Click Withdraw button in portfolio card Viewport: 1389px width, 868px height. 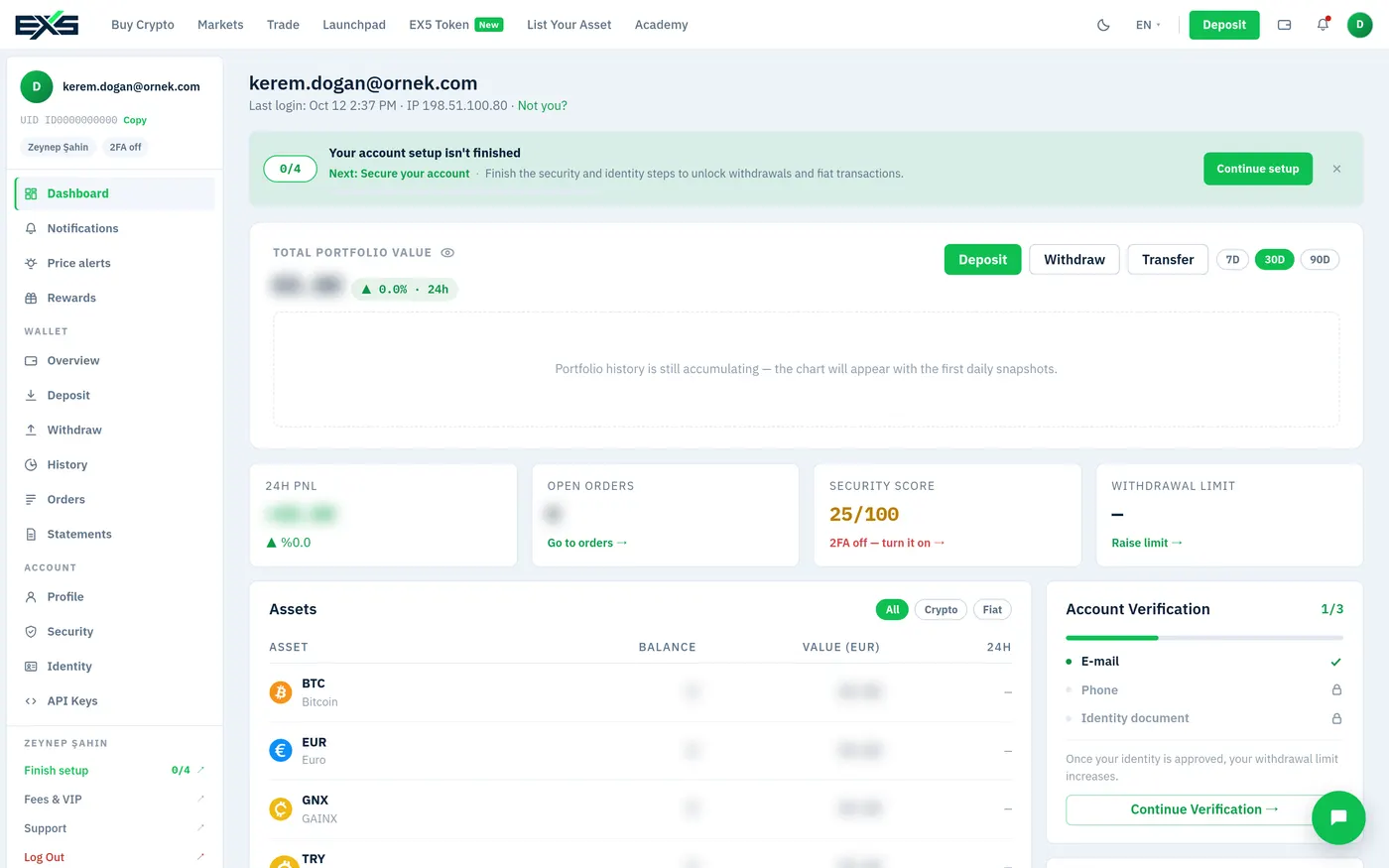coord(1074,260)
